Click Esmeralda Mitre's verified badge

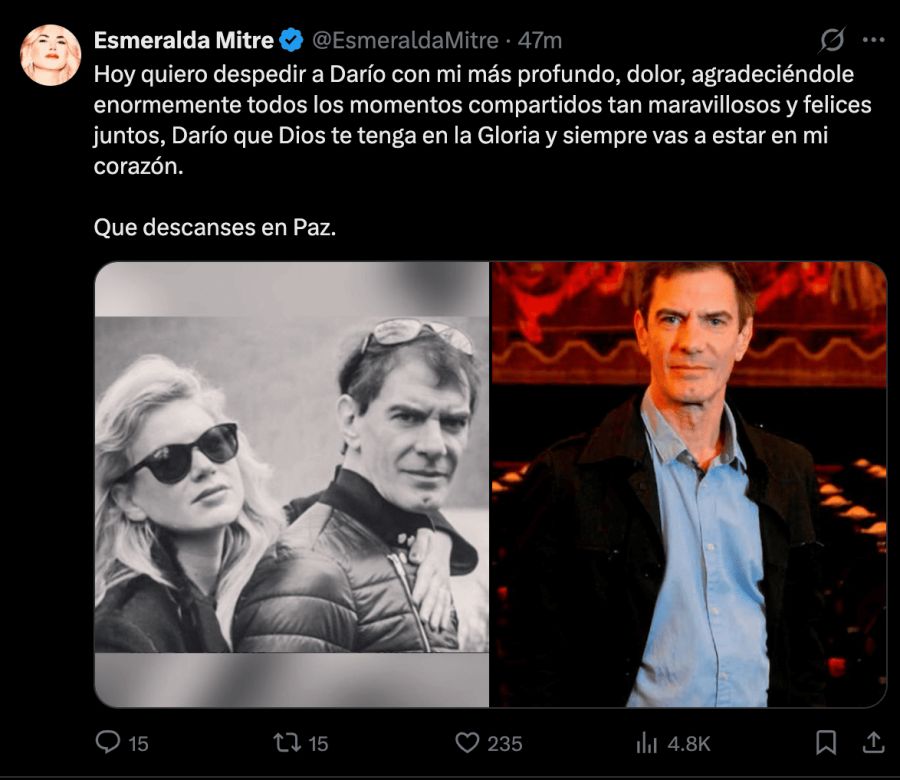pyautogui.click(x=289, y=39)
